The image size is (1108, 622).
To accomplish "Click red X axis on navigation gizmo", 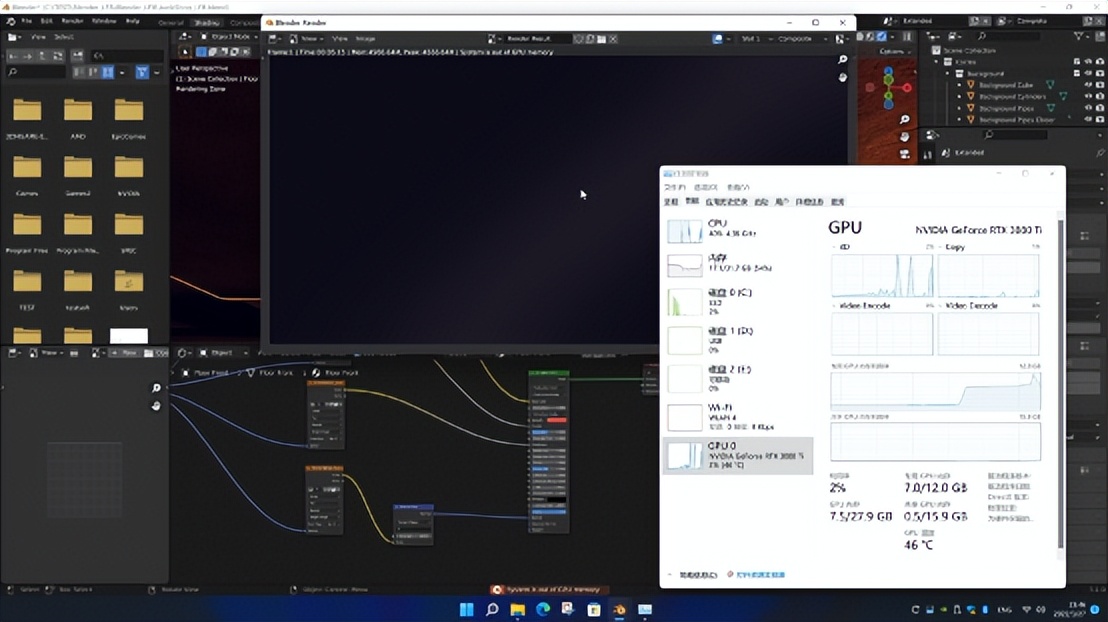I will [907, 88].
